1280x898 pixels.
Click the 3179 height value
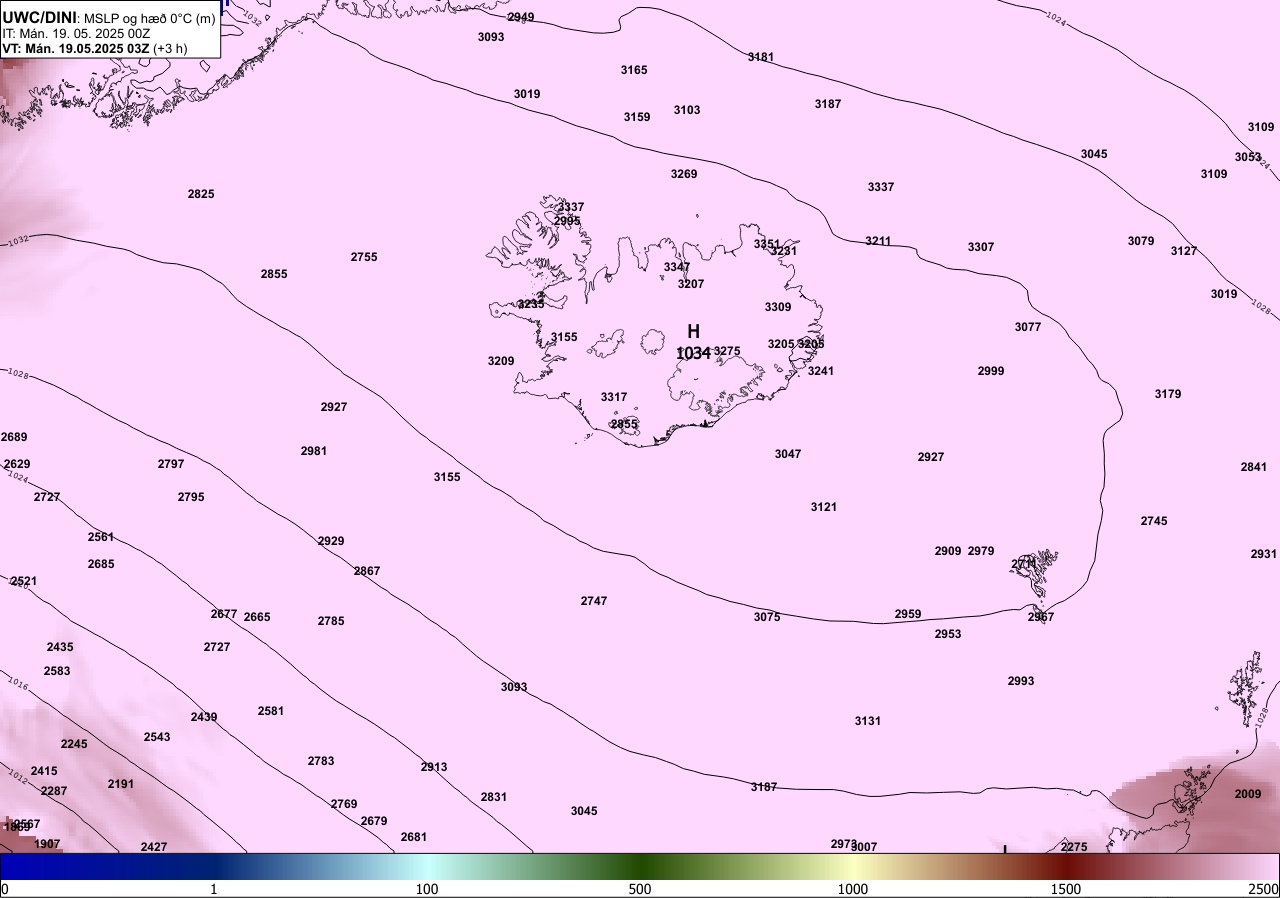[x=1168, y=394]
